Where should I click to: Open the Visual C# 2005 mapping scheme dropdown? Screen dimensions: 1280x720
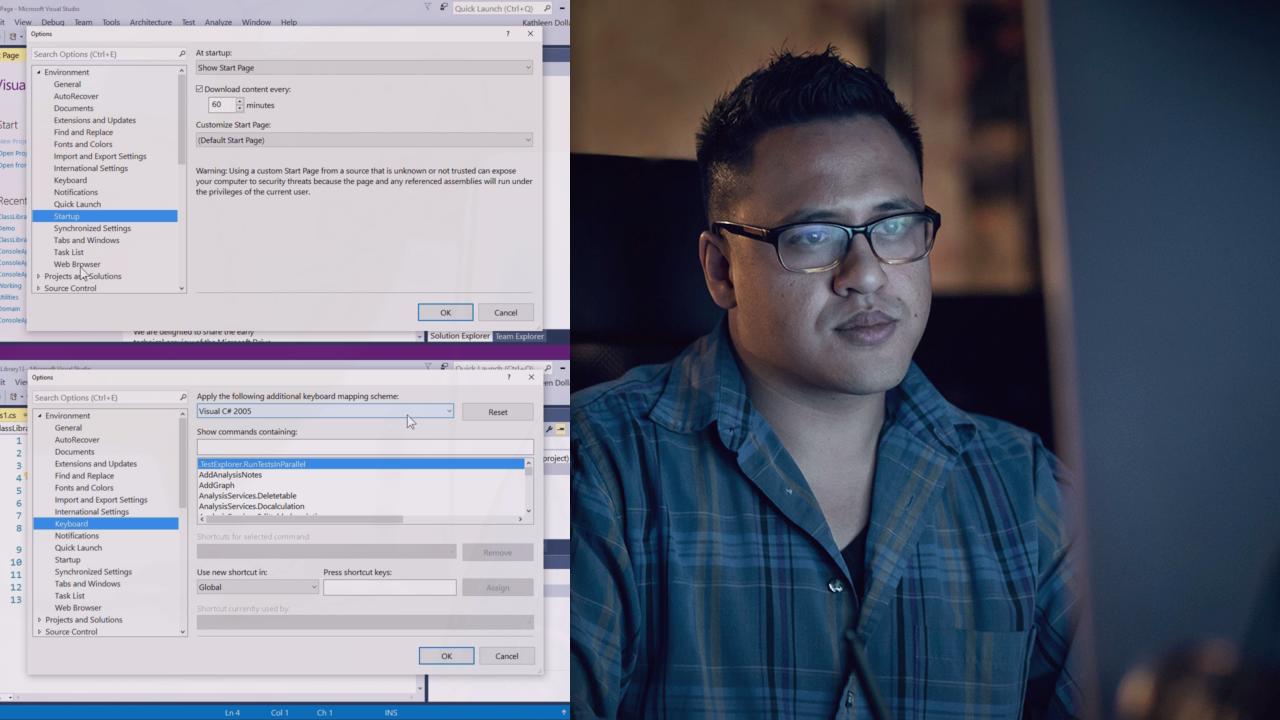point(448,411)
